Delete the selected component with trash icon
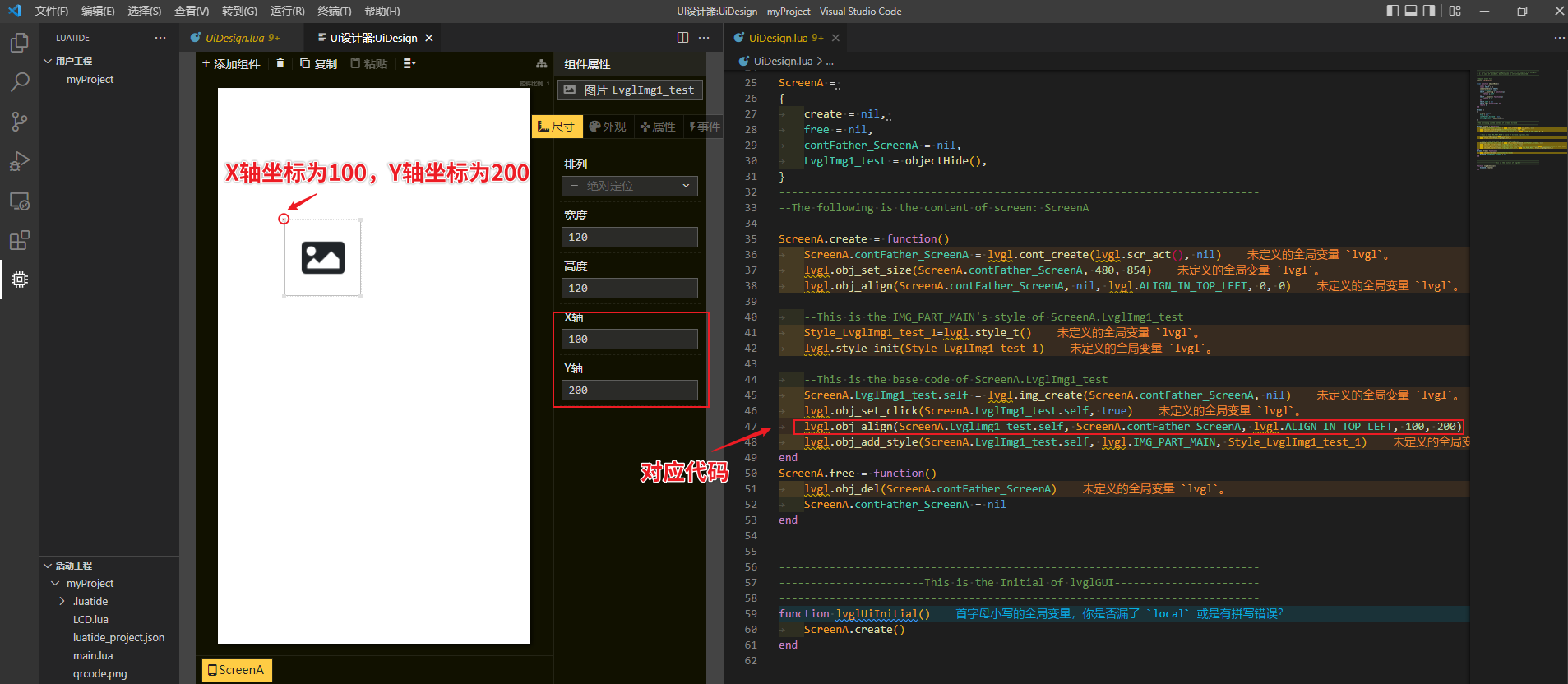1568x684 pixels. 280,63
